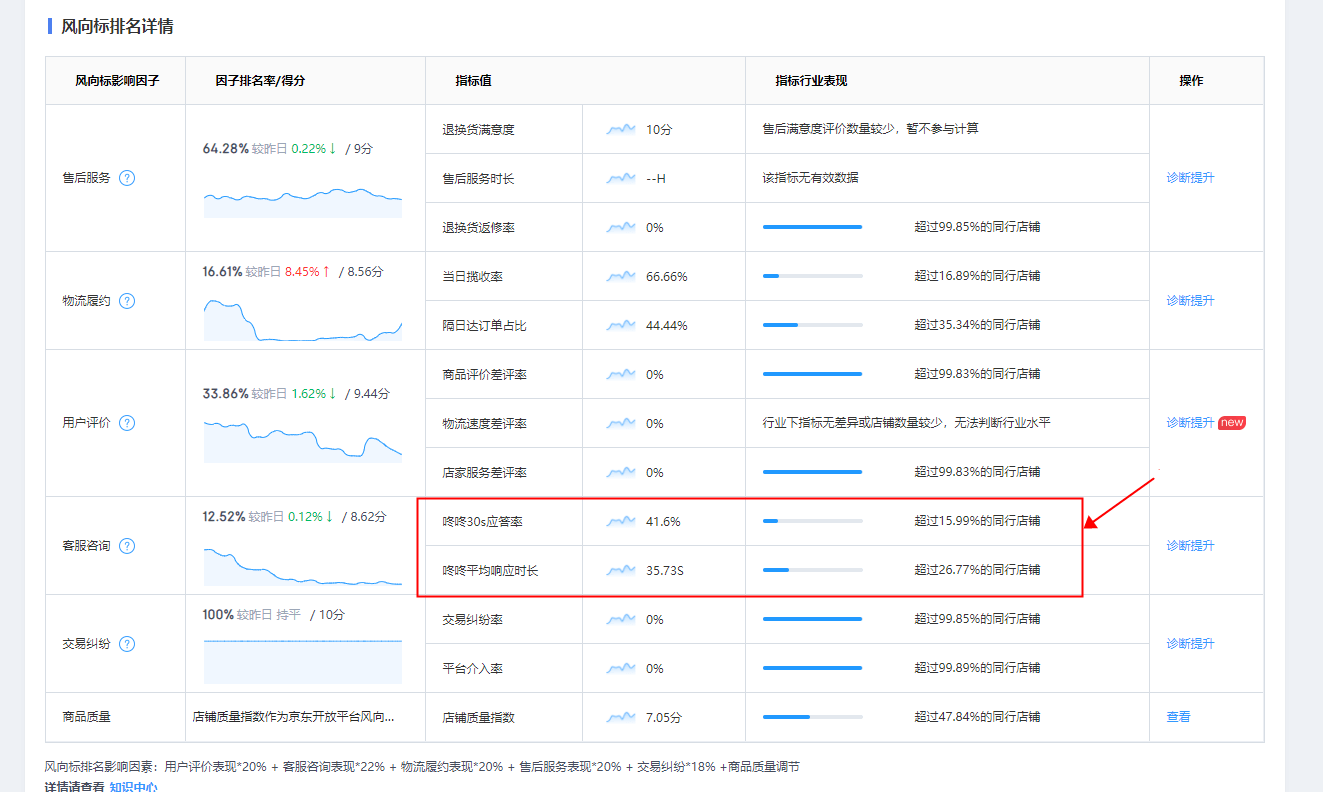Open trend icon for 物流速度差评率
The image size is (1323, 792).
(x=621, y=423)
